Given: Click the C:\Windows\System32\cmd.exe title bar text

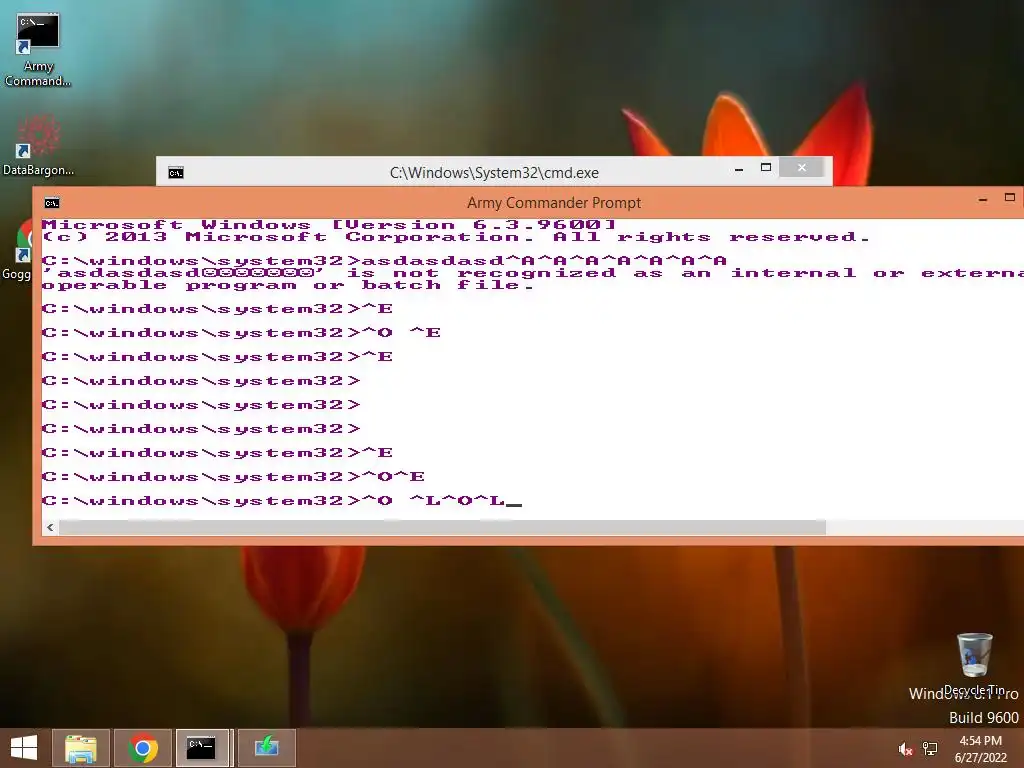Looking at the screenshot, I should tap(494, 173).
